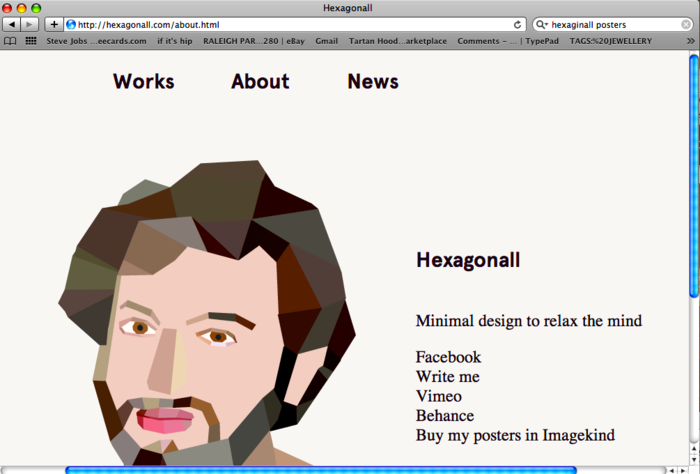
Task: Click the horizontal scrollbar left arrow
Action: tap(671, 470)
